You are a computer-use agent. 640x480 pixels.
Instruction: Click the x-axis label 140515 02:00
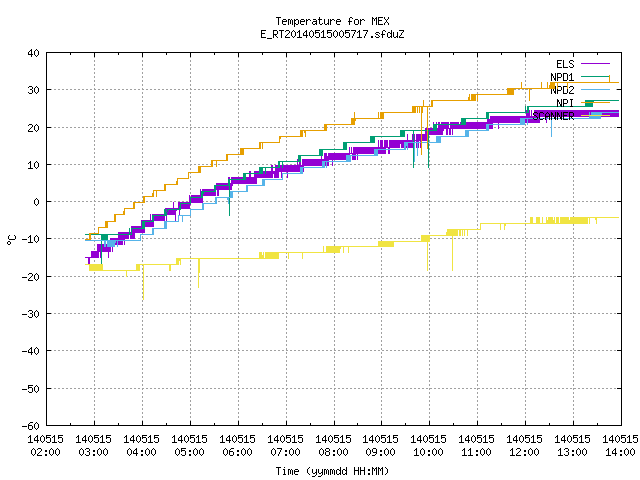(x=45, y=445)
